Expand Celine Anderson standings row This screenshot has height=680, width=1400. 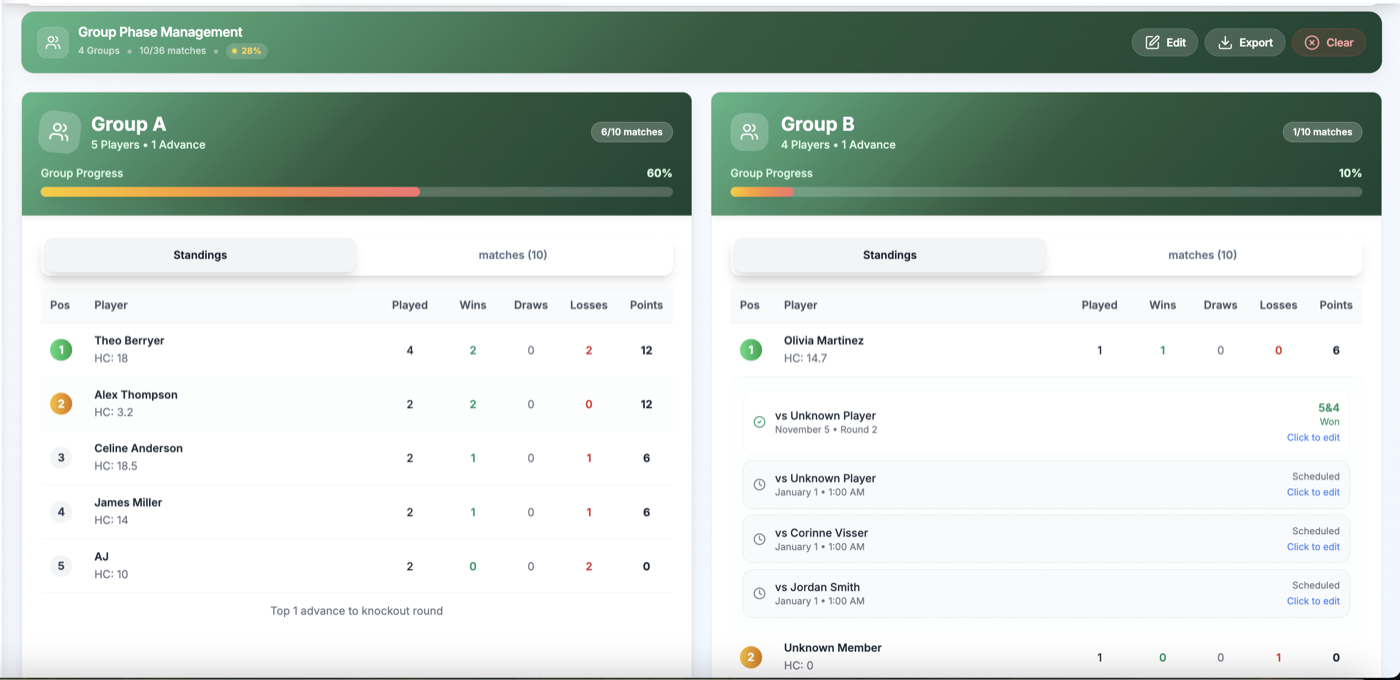pyautogui.click(x=357, y=458)
